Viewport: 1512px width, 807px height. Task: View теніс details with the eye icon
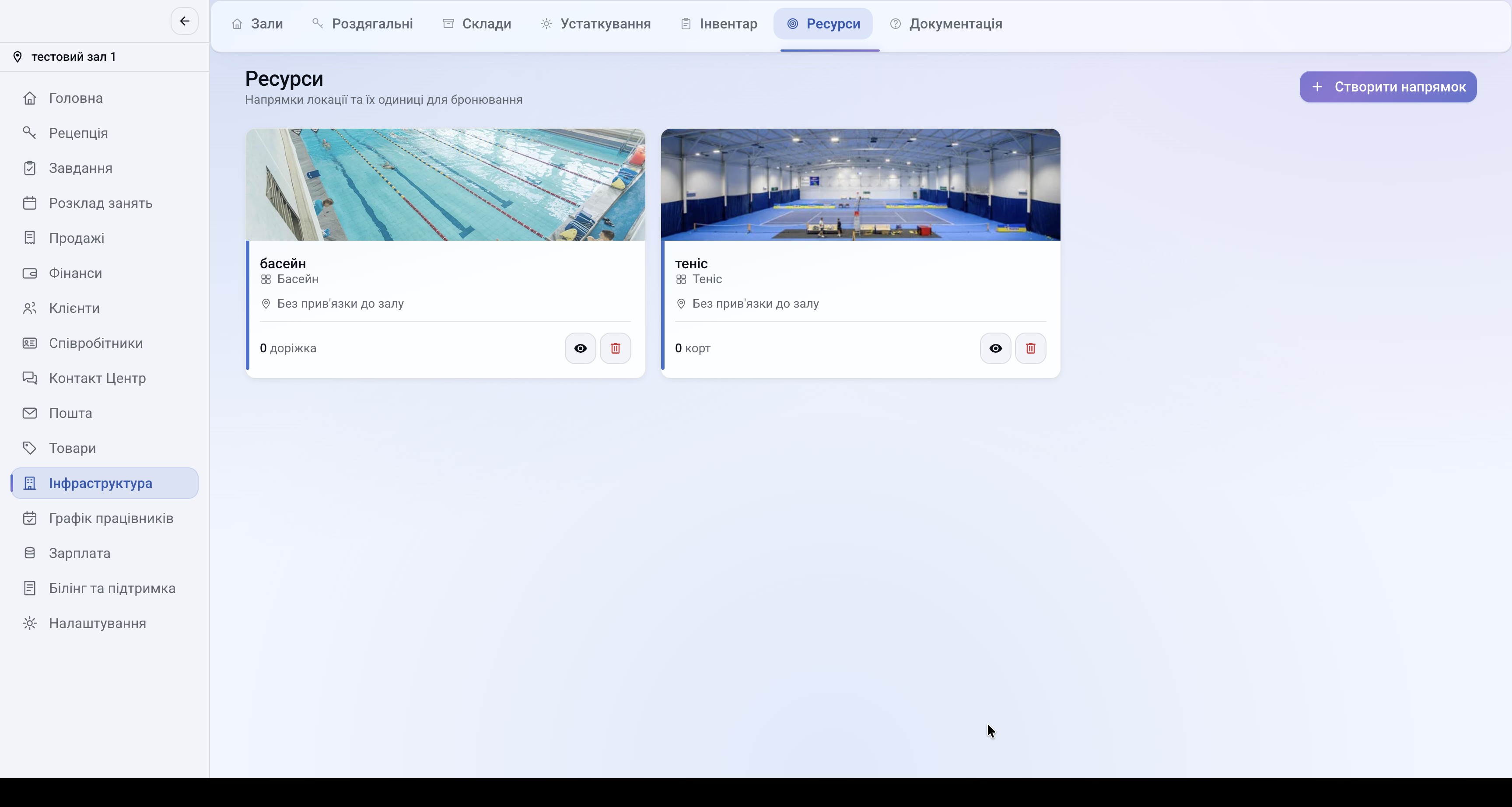[995, 348]
